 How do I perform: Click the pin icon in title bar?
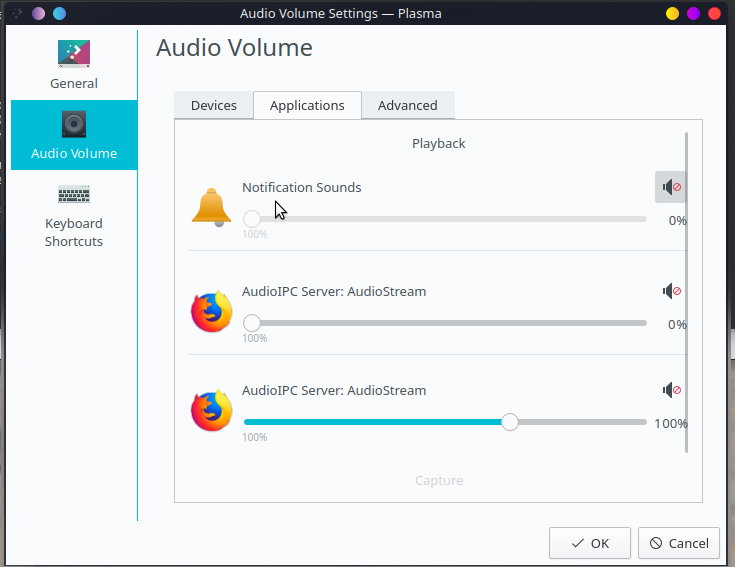click(17, 14)
